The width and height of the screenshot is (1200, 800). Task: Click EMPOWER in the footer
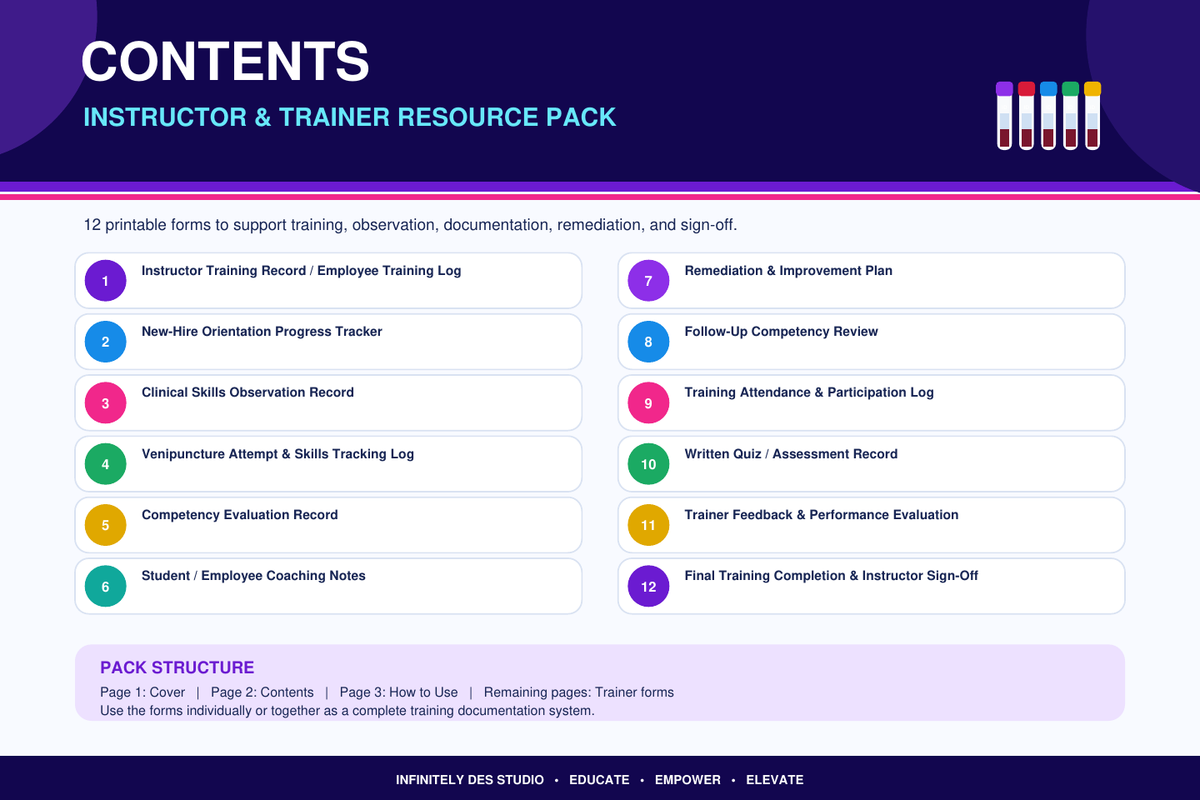point(688,780)
